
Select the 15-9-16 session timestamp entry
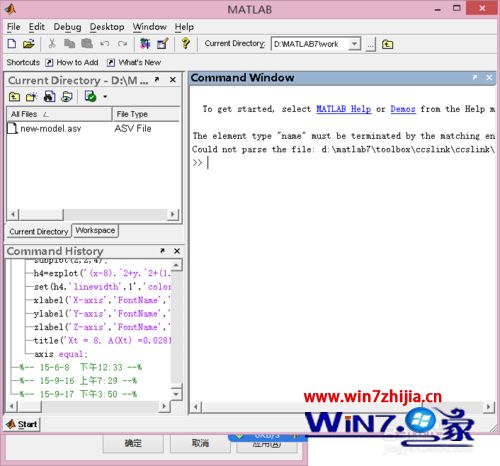(x=78, y=381)
